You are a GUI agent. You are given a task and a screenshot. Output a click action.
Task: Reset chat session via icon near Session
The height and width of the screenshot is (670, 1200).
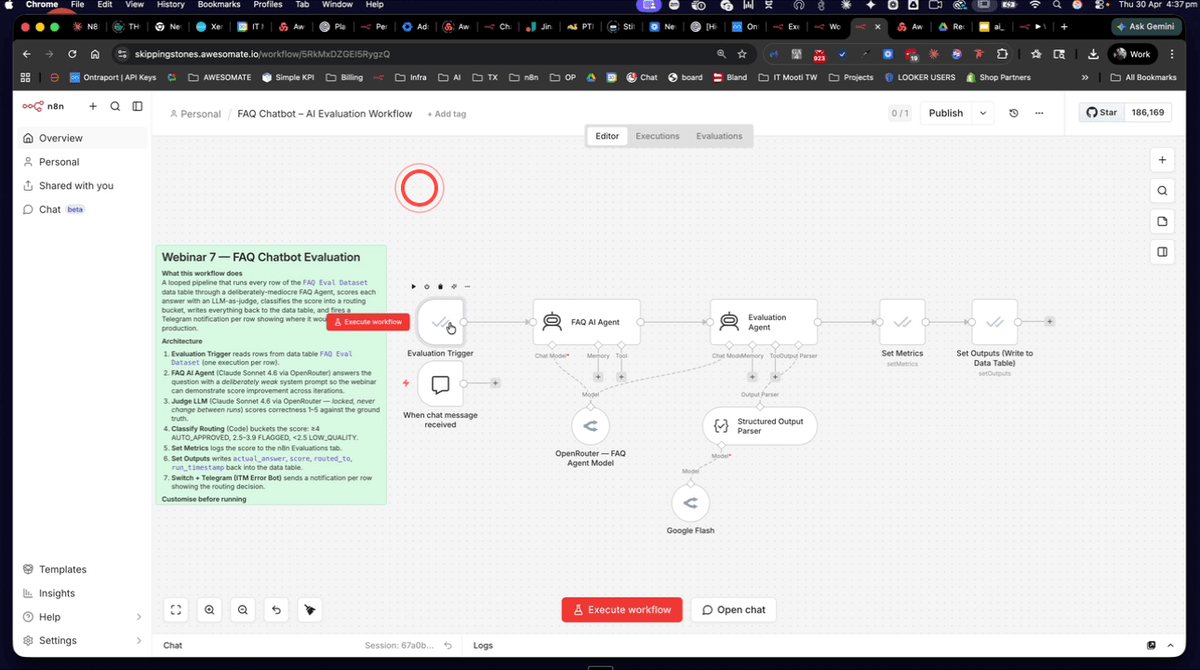448,645
